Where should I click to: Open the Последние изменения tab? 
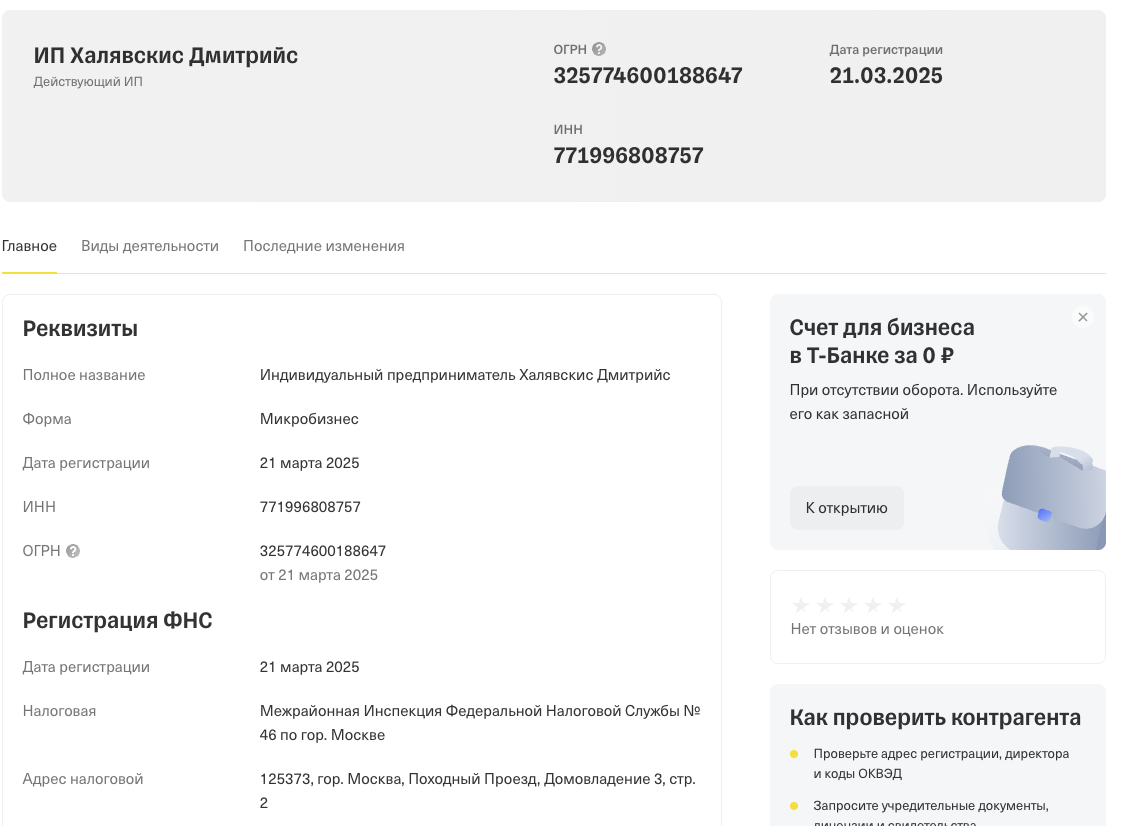pos(323,246)
